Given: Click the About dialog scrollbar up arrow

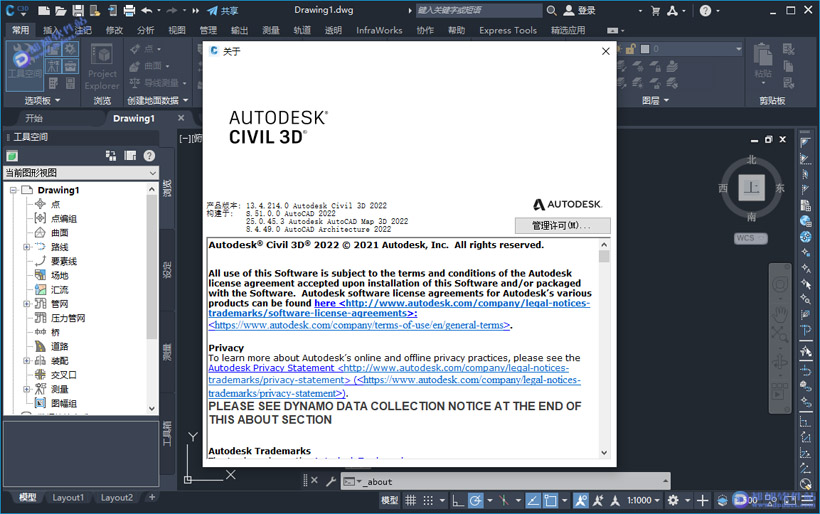Looking at the screenshot, I should pyautogui.click(x=604, y=245).
